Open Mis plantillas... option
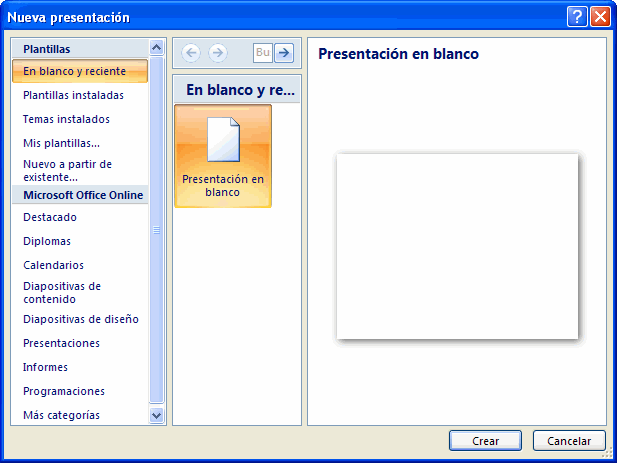The height and width of the screenshot is (463, 617). 61,143
